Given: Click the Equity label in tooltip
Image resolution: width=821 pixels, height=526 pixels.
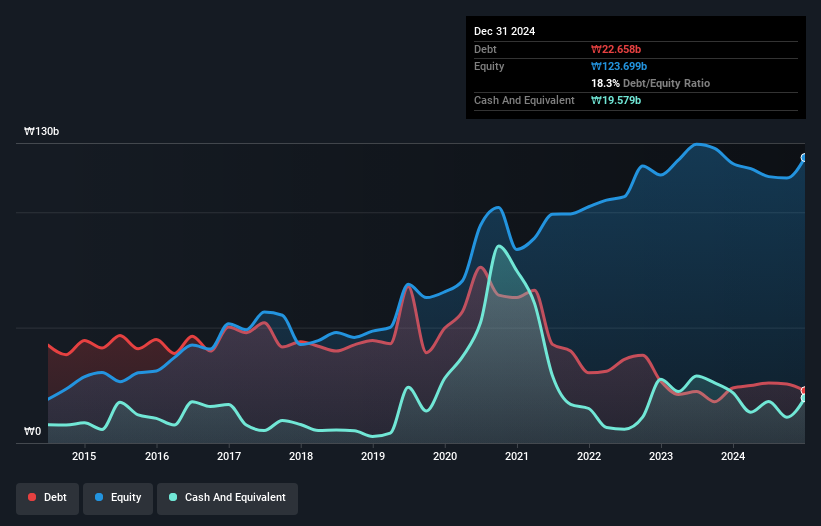Looking at the screenshot, I should pos(489,66).
